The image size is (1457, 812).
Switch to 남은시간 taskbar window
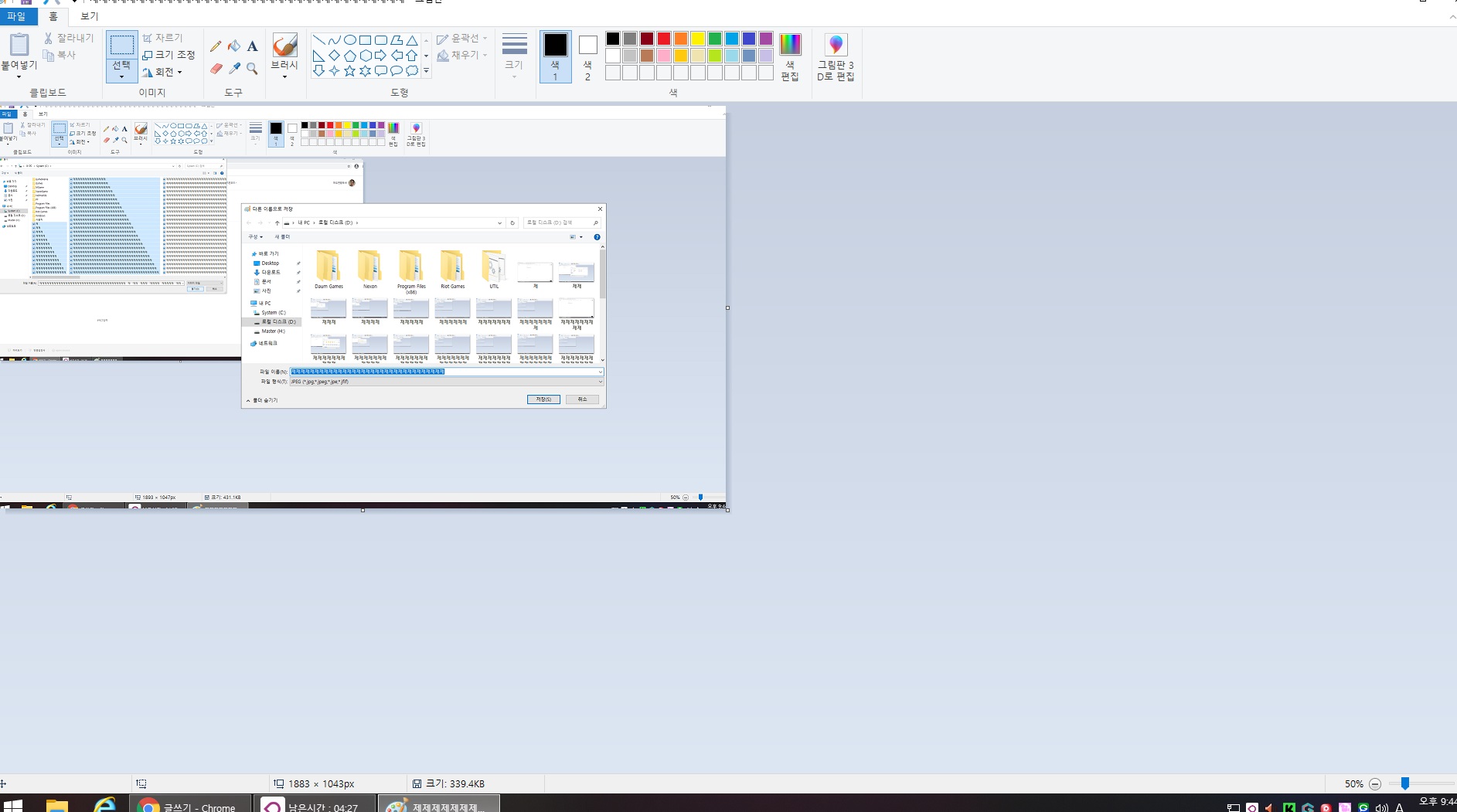pos(315,804)
